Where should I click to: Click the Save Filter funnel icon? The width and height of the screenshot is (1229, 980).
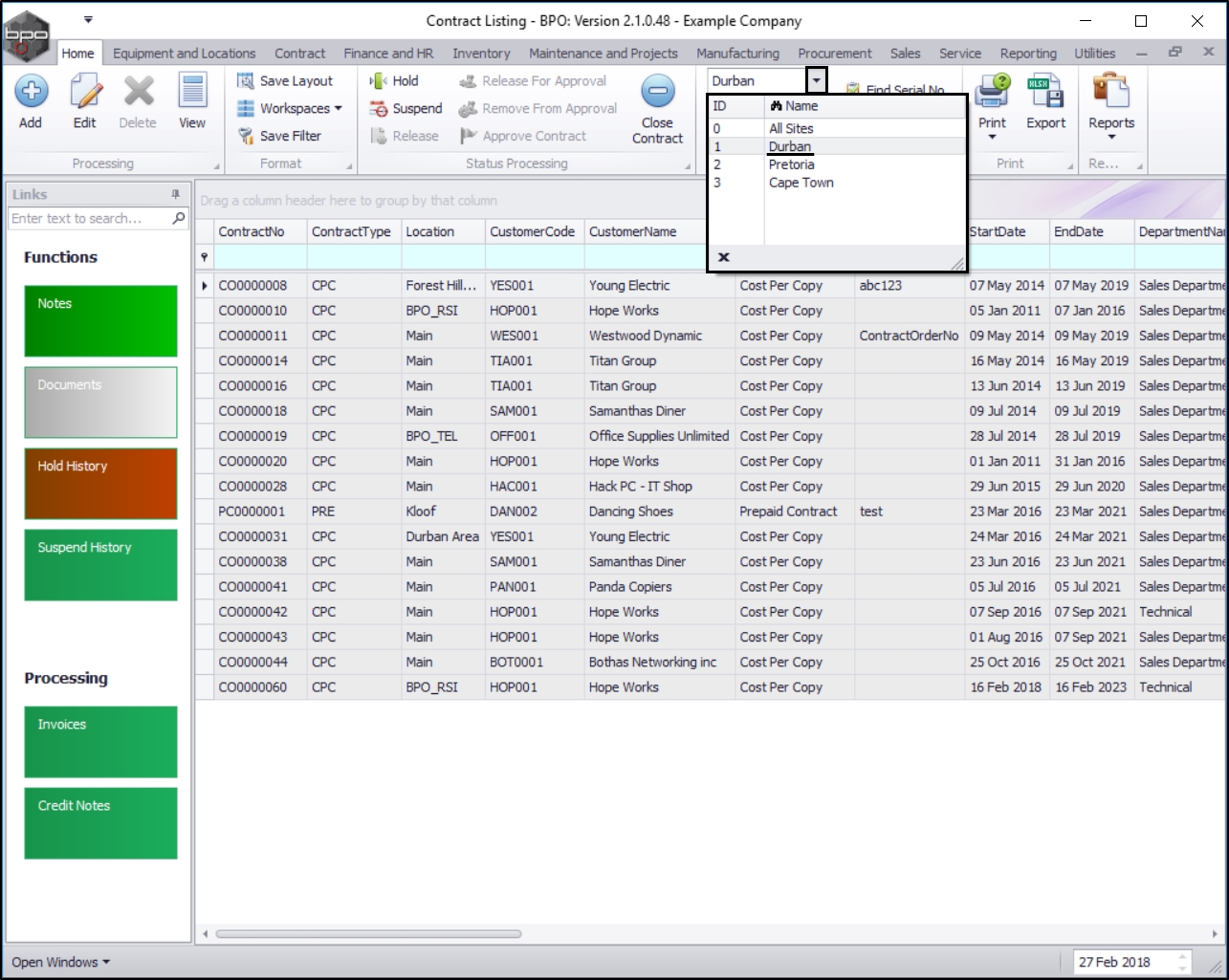[x=246, y=136]
